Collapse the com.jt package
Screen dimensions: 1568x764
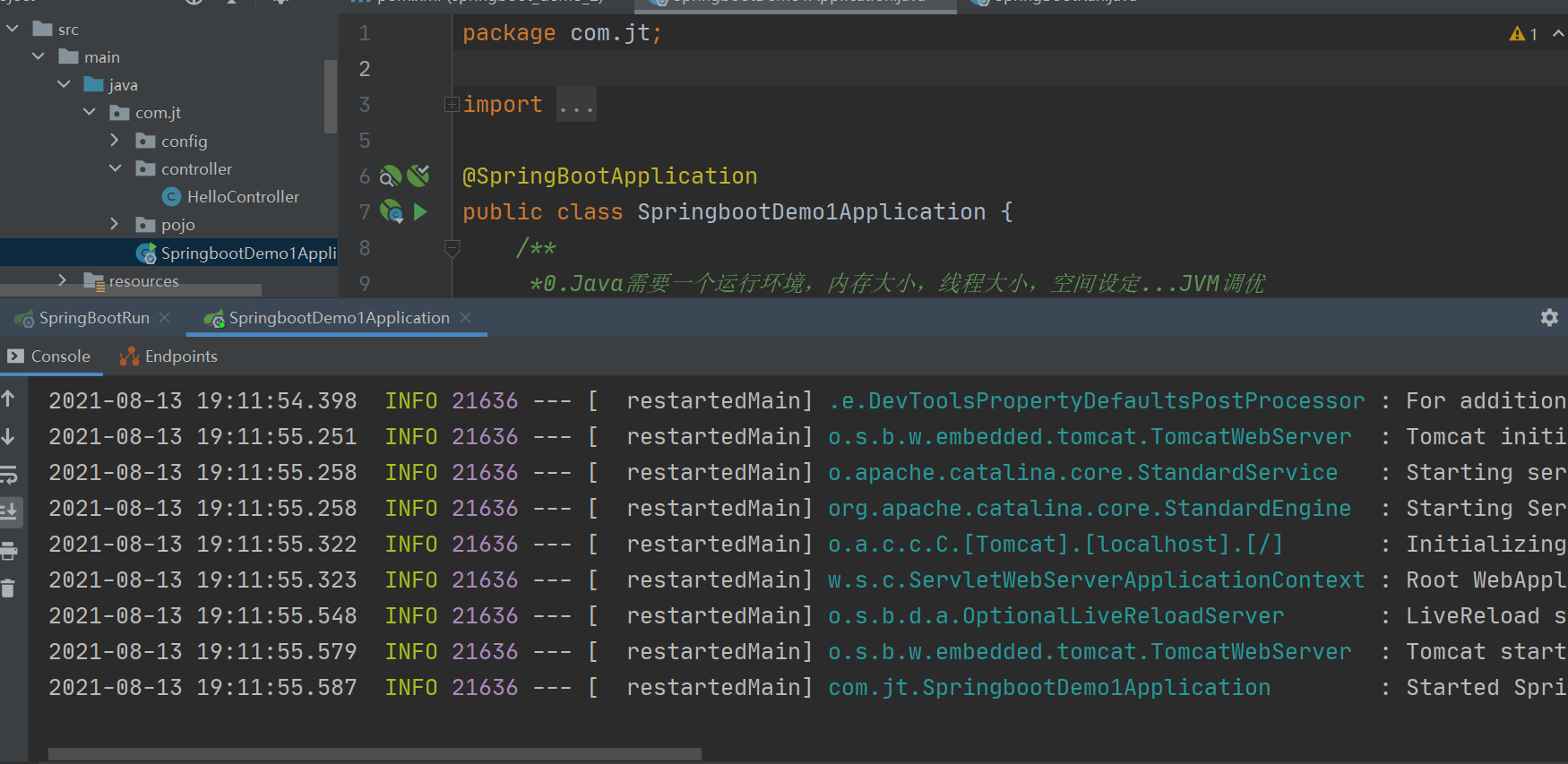(x=90, y=112)
